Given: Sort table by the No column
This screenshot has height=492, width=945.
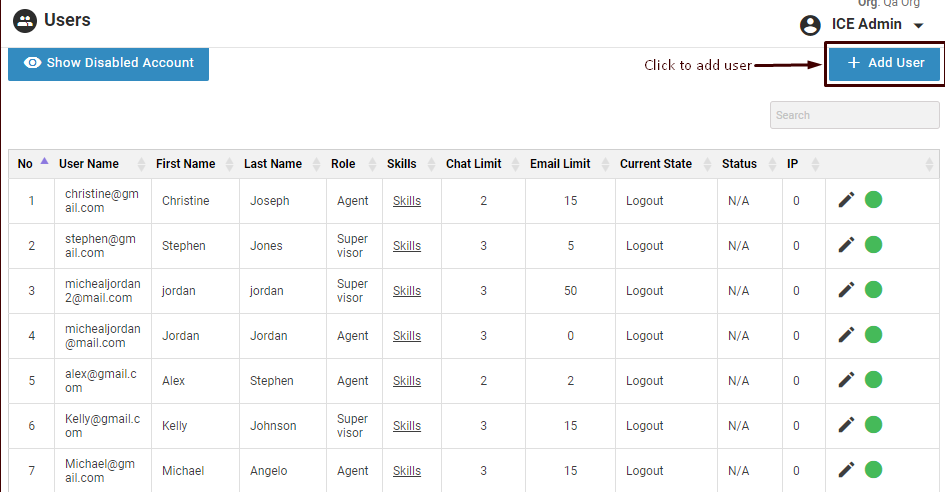Looking at the screenshot, I should point(26,164).
